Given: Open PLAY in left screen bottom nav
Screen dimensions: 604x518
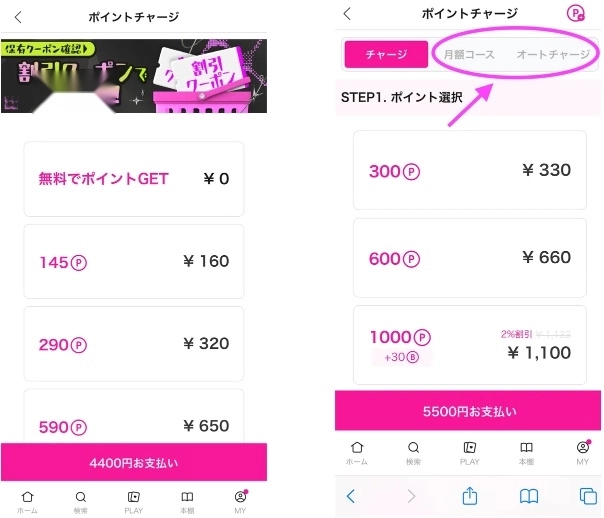Looking at the screenshot, I should click(134, 501).
